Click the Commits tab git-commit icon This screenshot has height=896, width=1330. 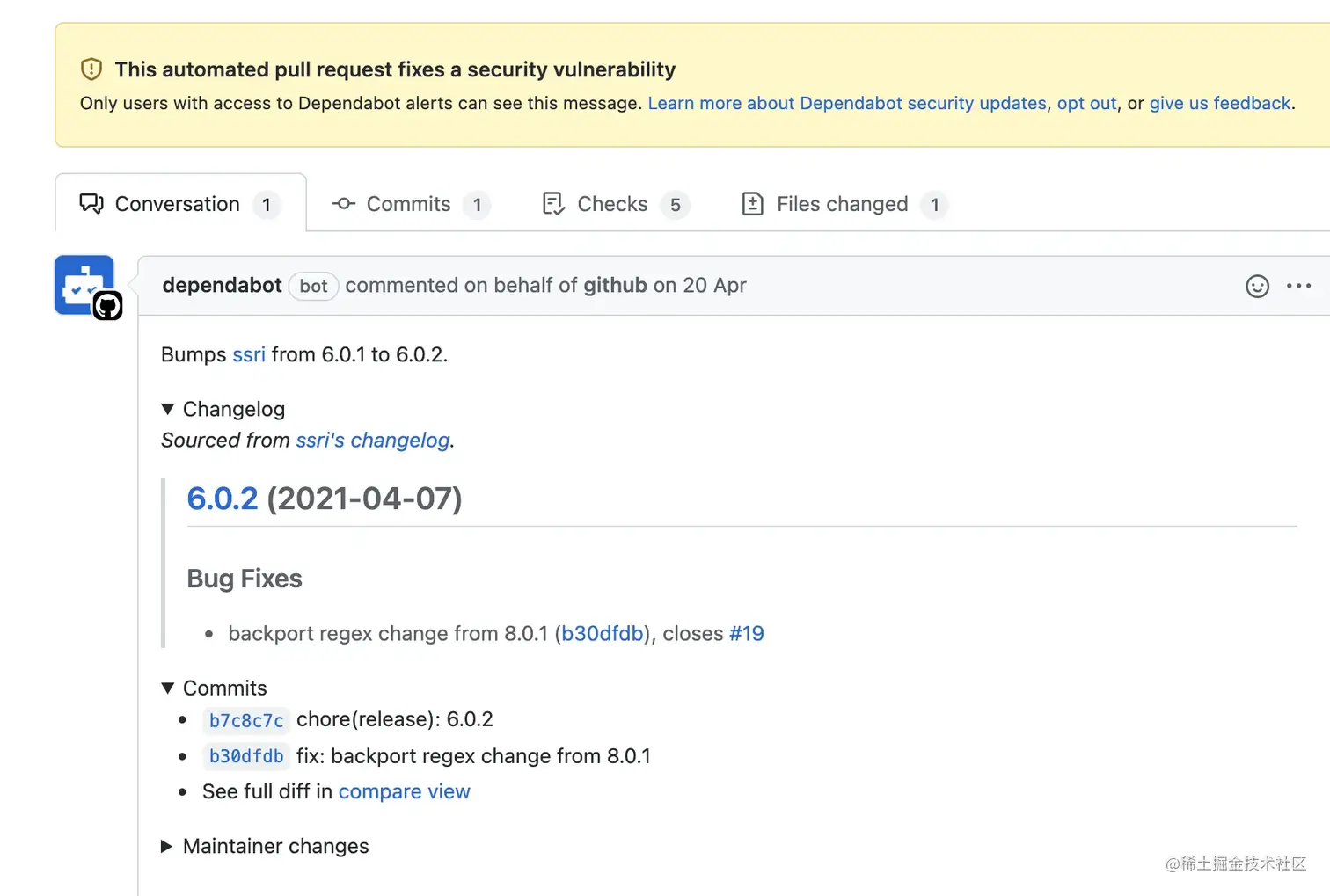[343, 204]
